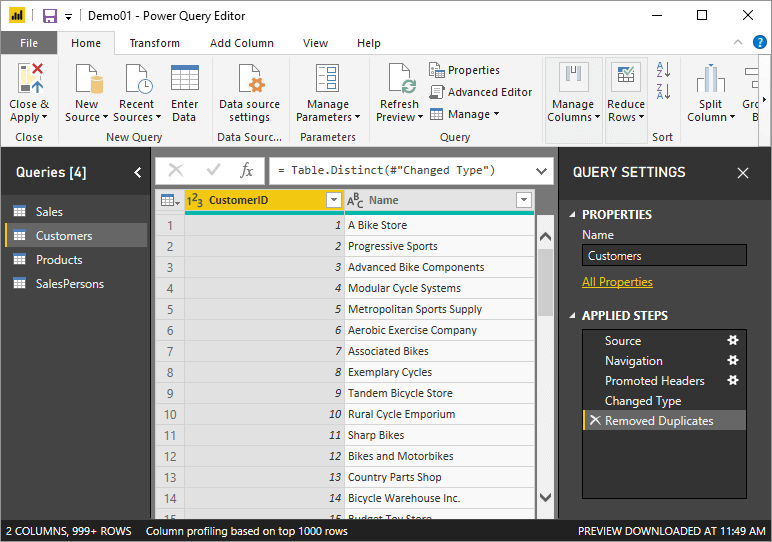
Task: Open the File tab
Action: (x=29, y=43)
